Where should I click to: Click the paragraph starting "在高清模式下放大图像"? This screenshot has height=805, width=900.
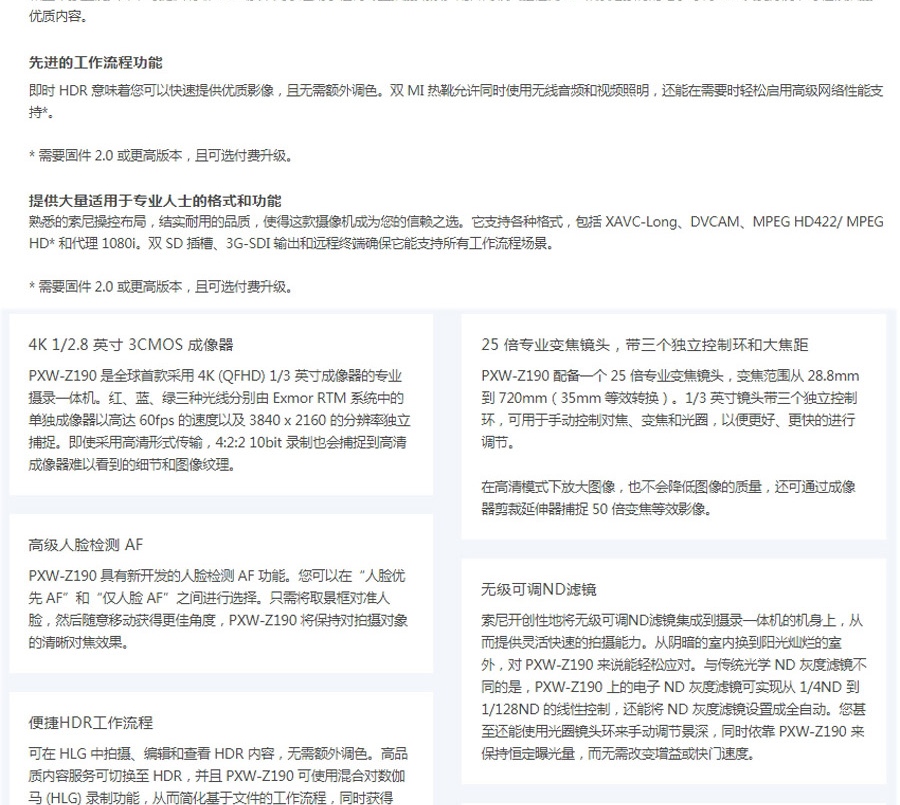pos(668,498)
